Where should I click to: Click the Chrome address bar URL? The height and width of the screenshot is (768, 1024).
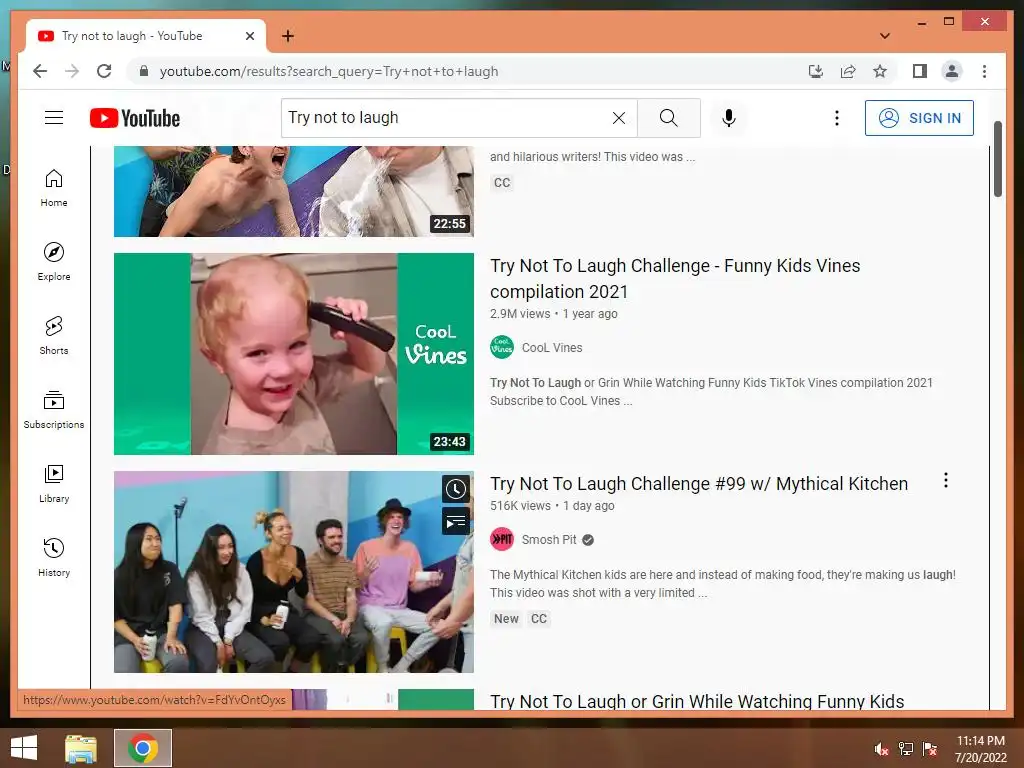point(328,71)
